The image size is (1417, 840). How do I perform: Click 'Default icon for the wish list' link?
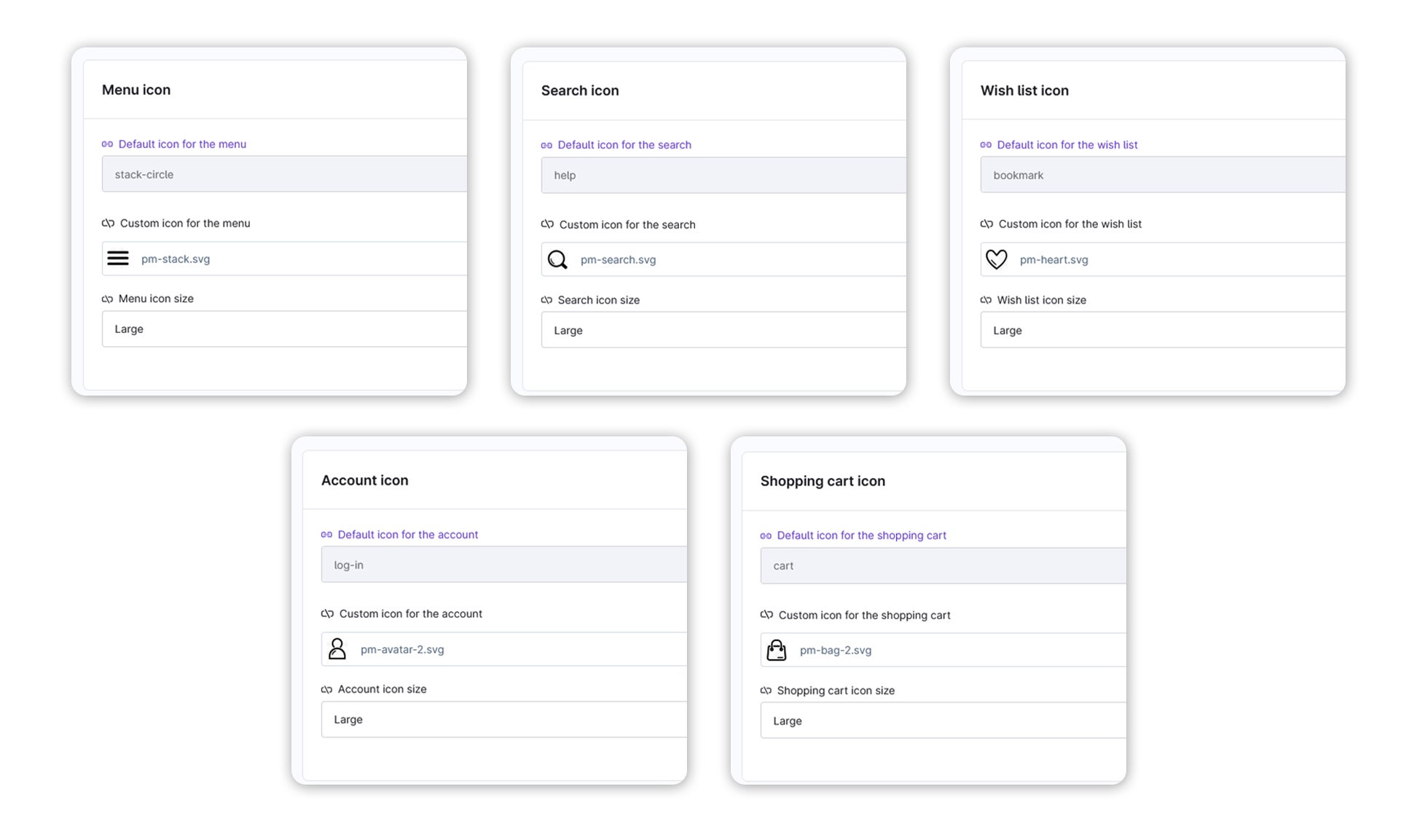click(x=1067, y=145)
